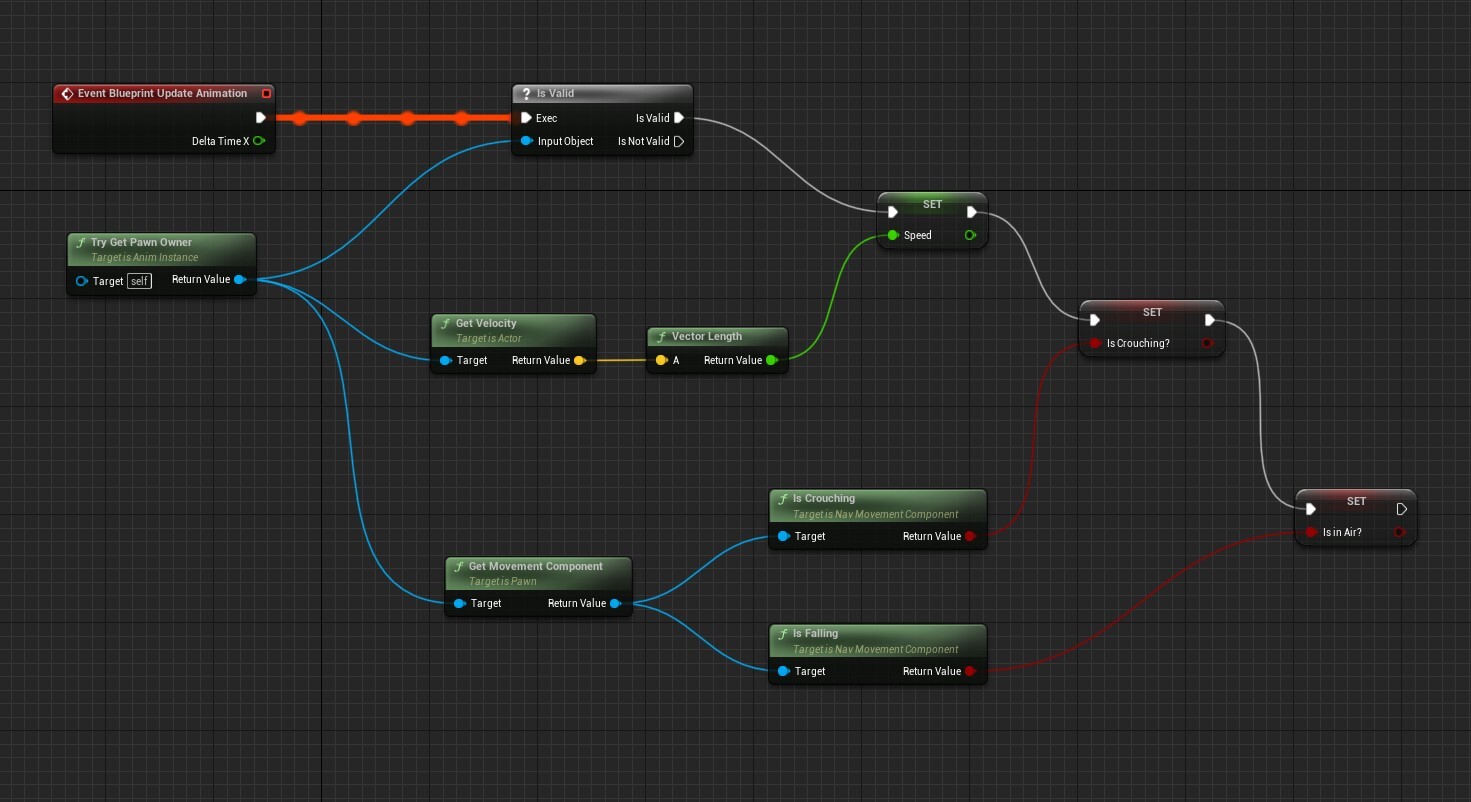The width and height of the screenshot is (1471, 802).
Task: Click the green Speed pin on the SET node
Action: (894, 235)
